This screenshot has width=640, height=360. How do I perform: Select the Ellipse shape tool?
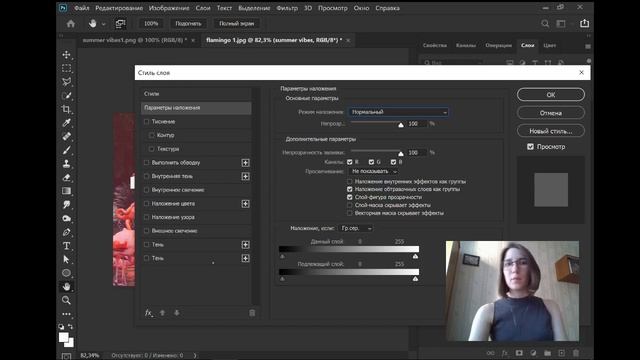(67, 273)
